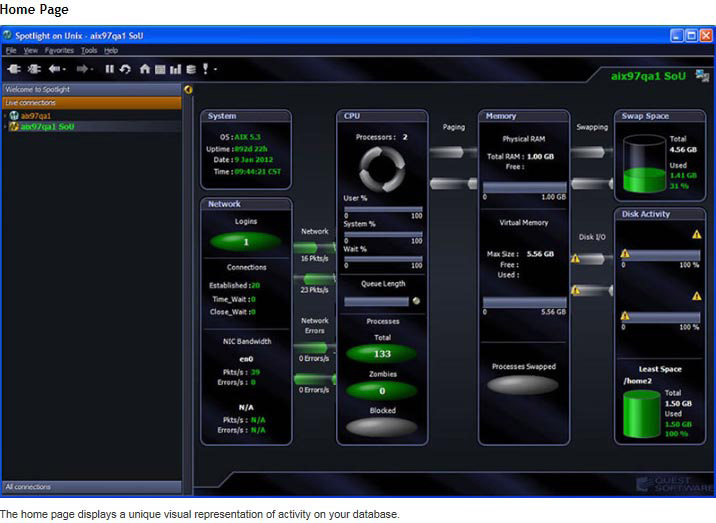Click the database stack toolbar icon
This screenshot has height=523, width=716.
(x=190, y=69)
